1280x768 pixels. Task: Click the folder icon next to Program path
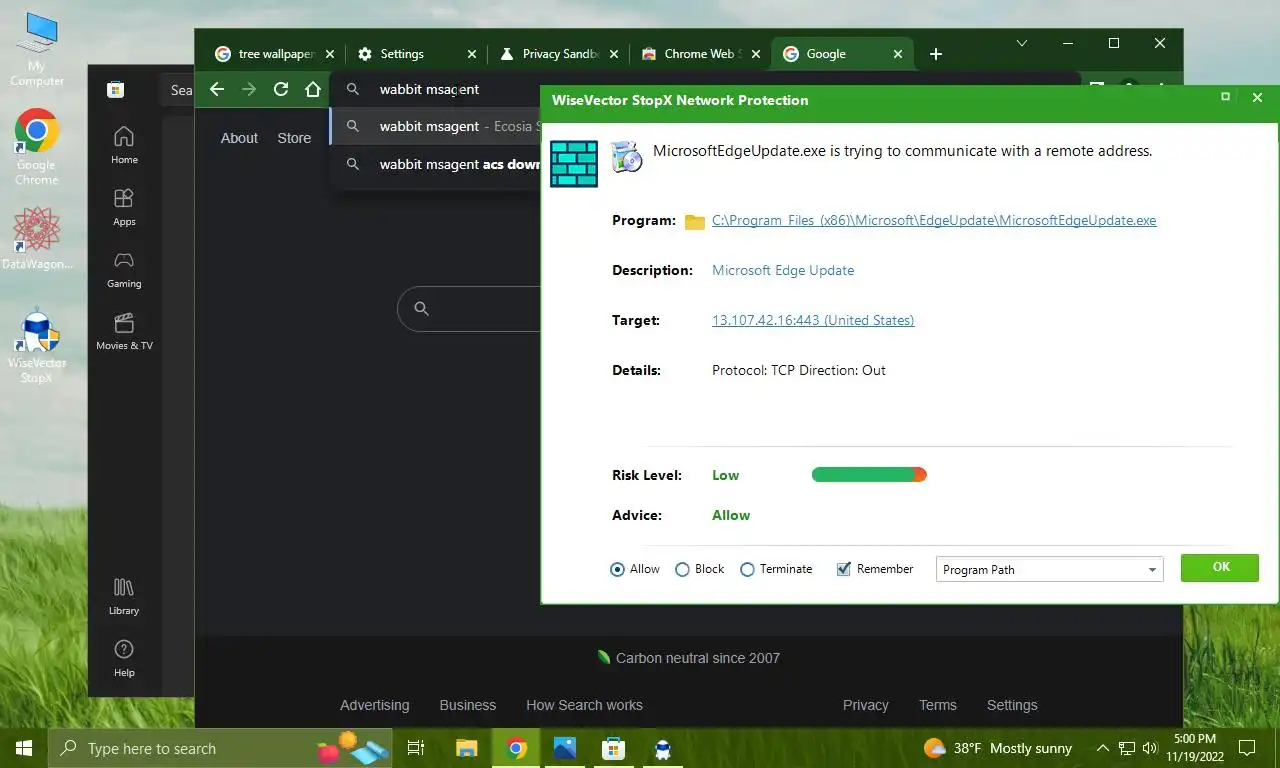coord(695,222)
